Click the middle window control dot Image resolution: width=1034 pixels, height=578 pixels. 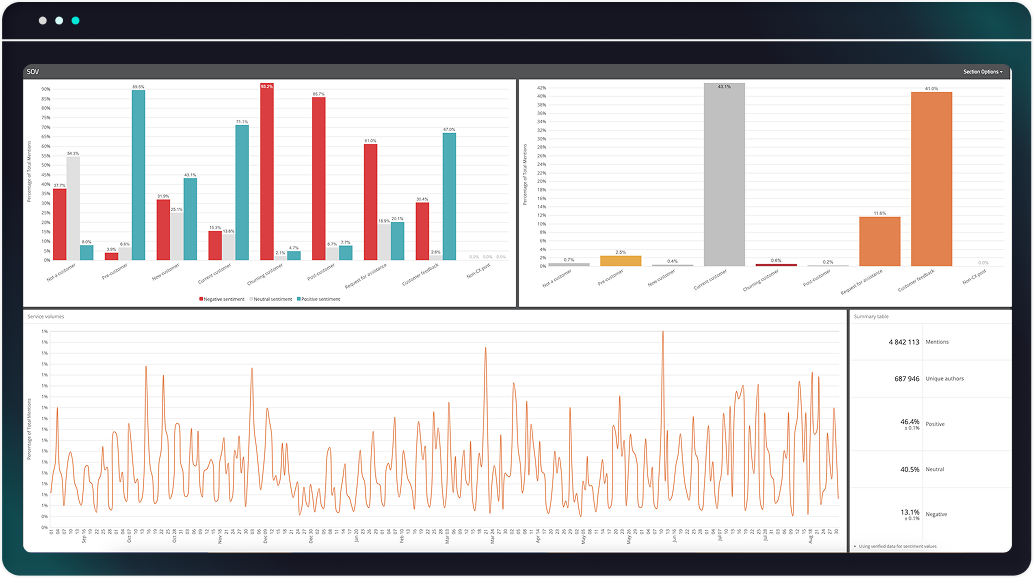(59, 20)
